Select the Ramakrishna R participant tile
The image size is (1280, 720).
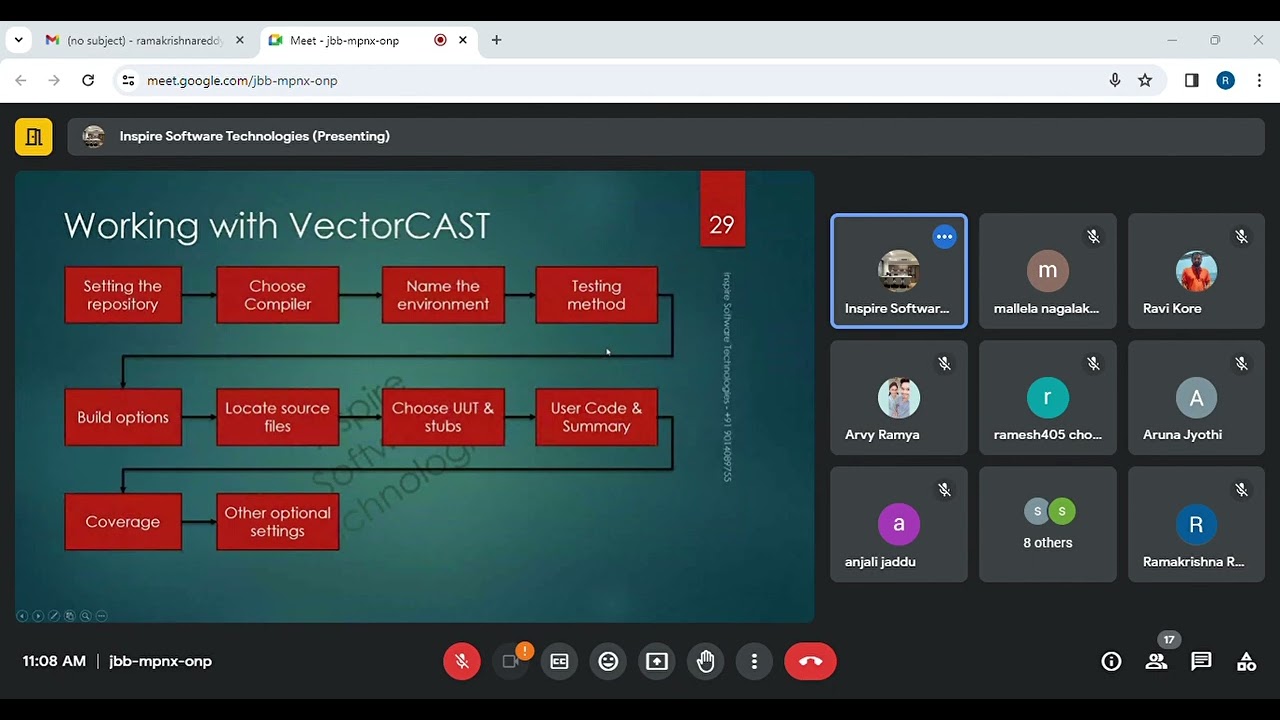1196,525
